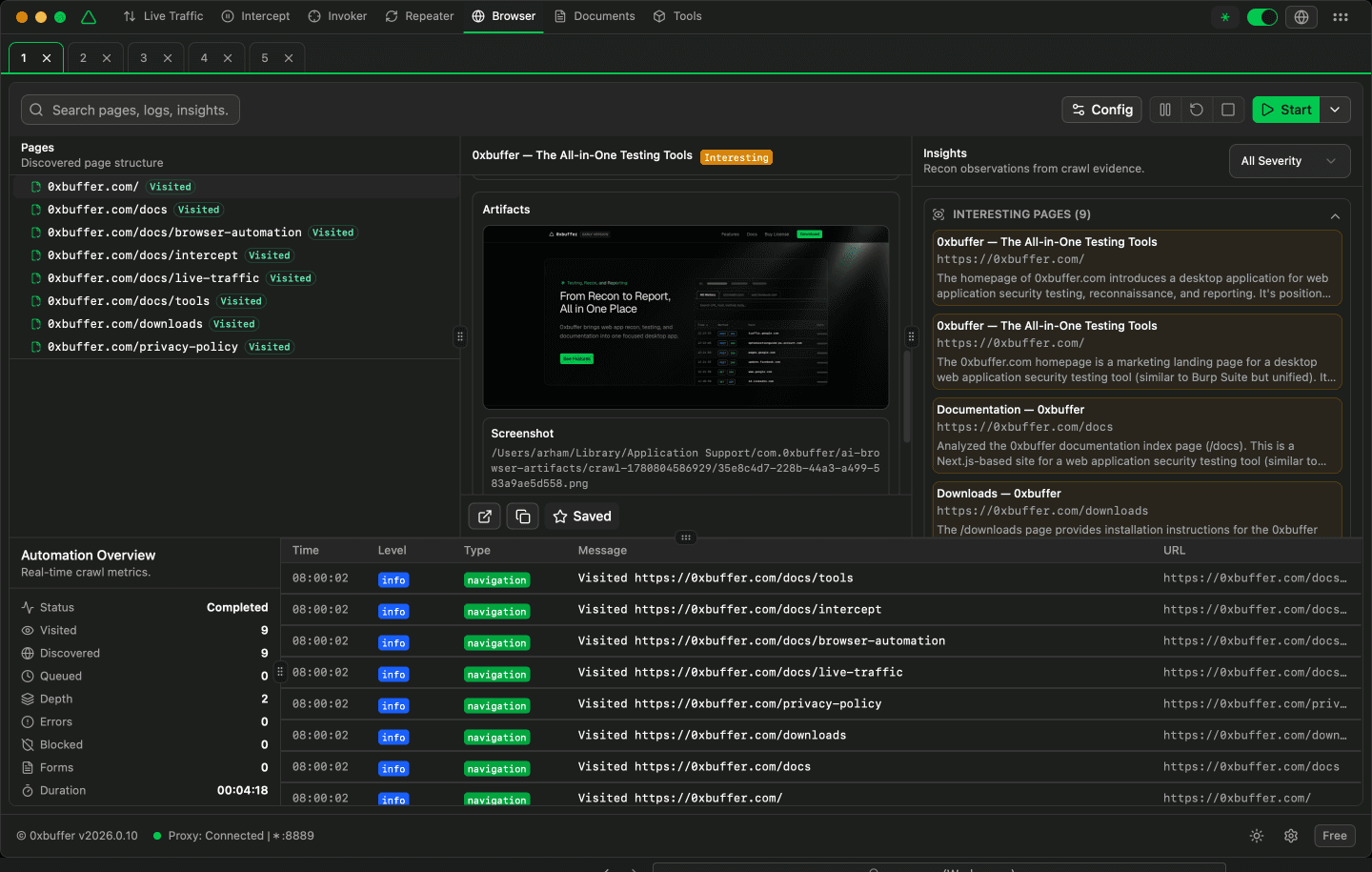Grab the pages panel splitter handle

(460, 336)
